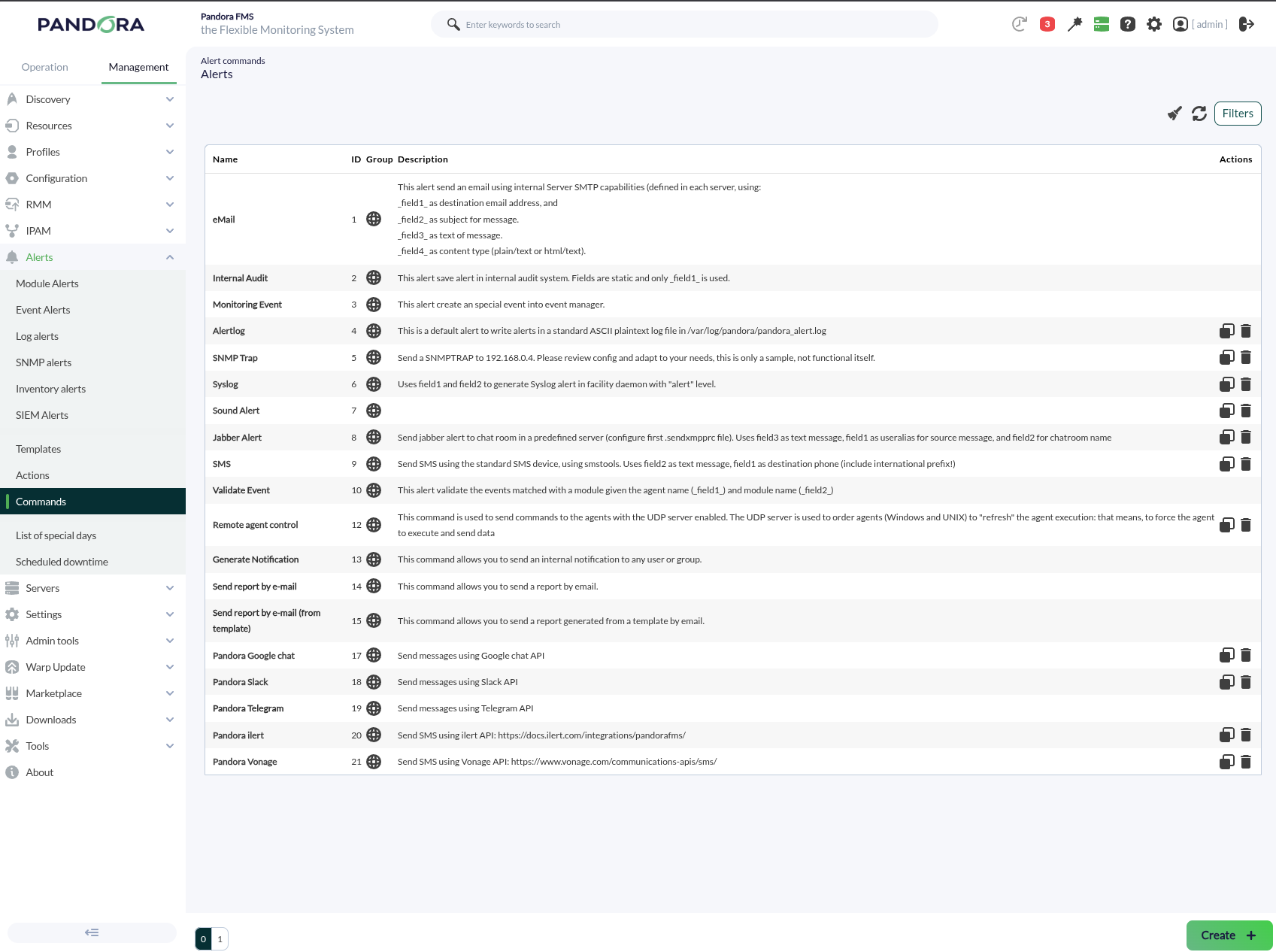
Task: Collapse the sidebar menu with arrow button
Action: point(92,932)
